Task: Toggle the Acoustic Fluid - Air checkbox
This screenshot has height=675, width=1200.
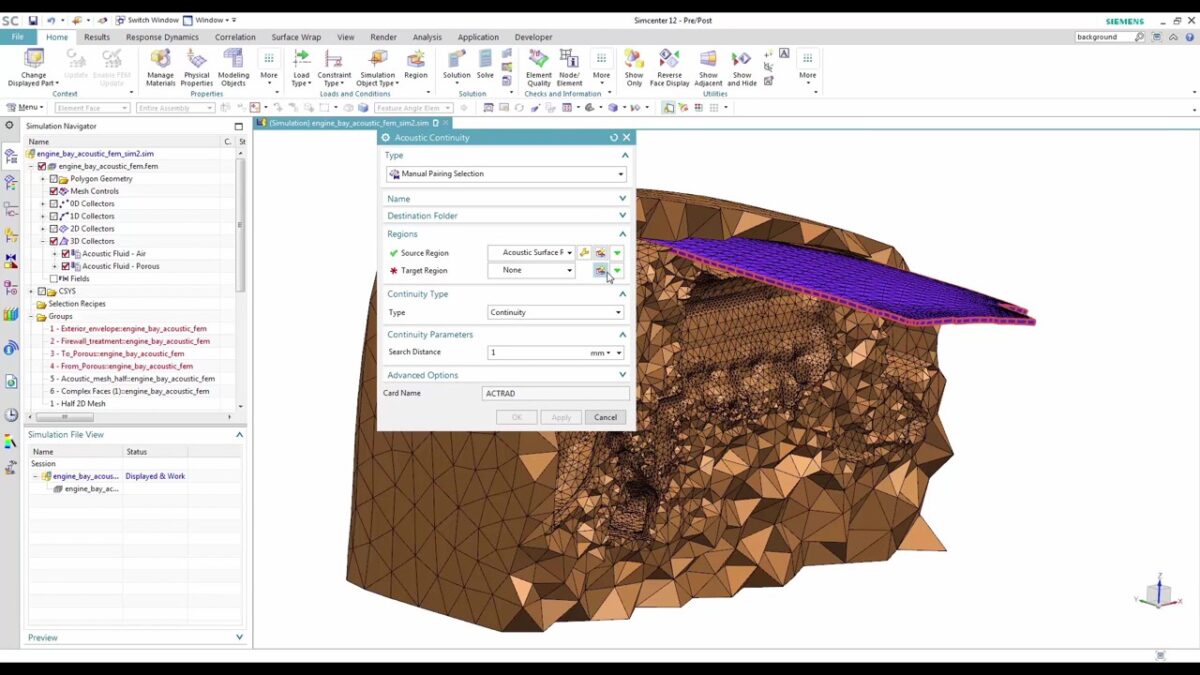Action: click(x=66, y=254)
